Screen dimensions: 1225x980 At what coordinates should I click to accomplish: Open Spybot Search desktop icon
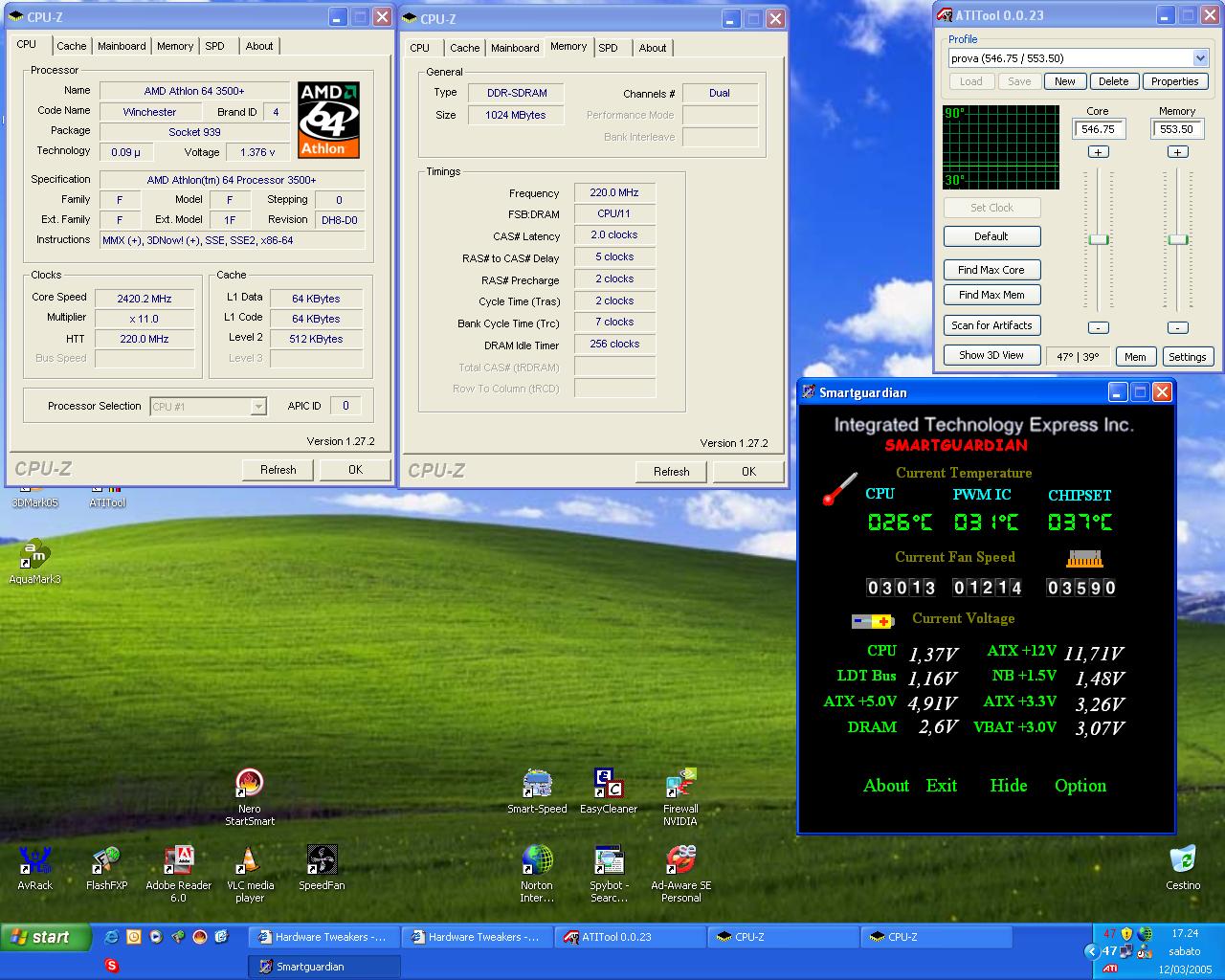[x=609, y=874]
